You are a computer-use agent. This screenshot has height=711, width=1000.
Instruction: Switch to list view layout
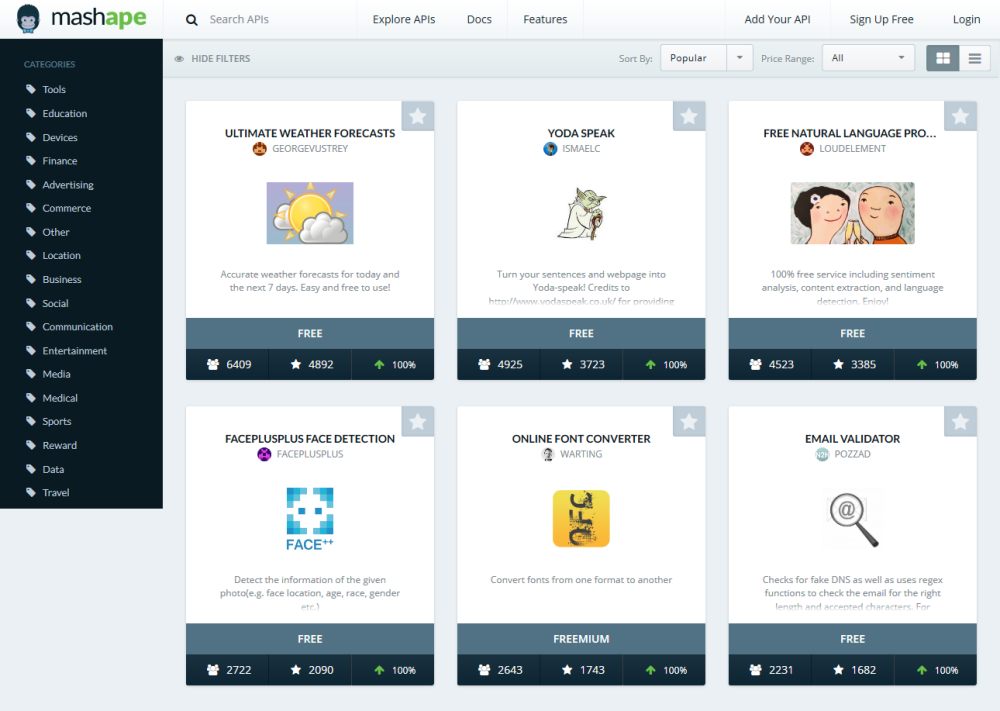coord(974,58)
